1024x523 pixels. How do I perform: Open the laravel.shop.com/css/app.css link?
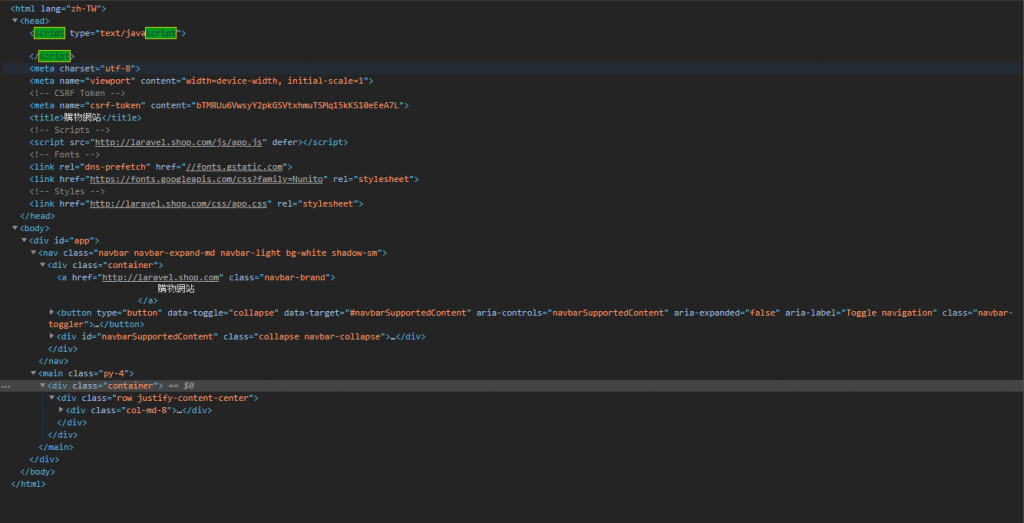178,204
